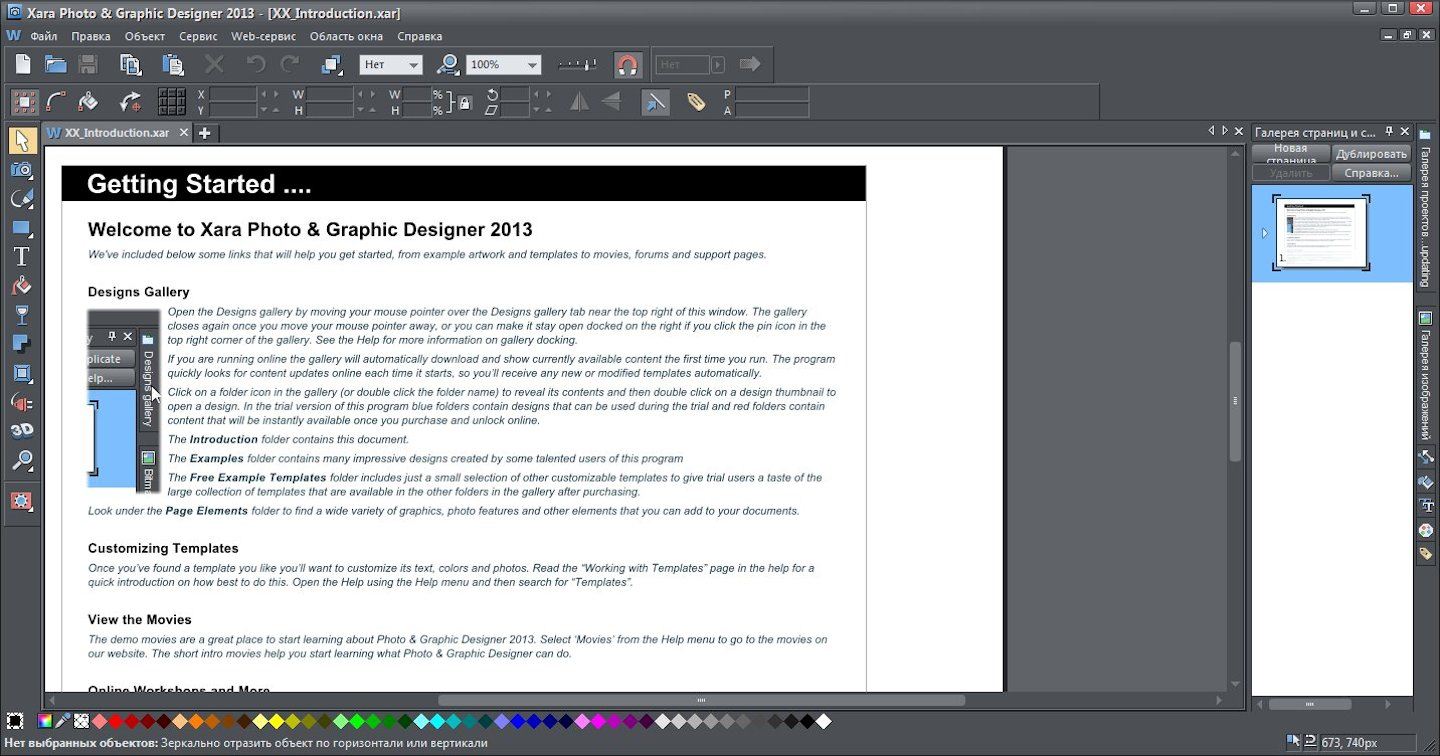Select page 1 thumbnail in gallery
1440x756 pixels.
pyautogui.click(x=1321, y=232)
